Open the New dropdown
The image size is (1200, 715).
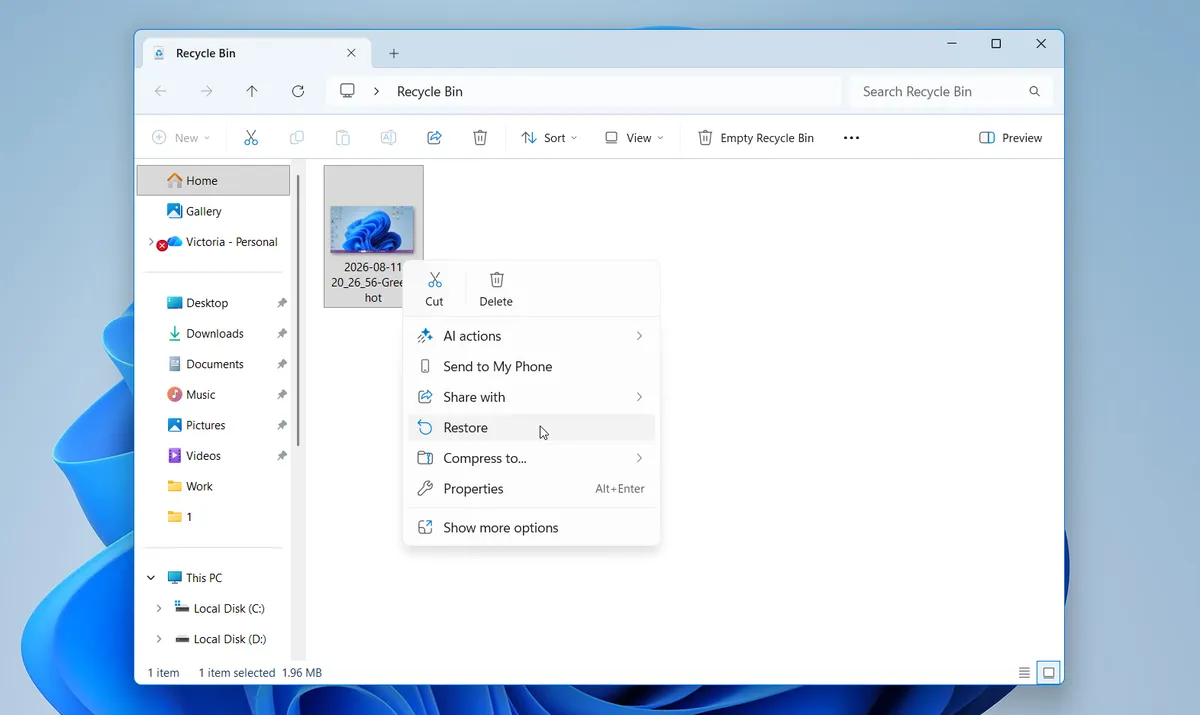coord(181,138)
